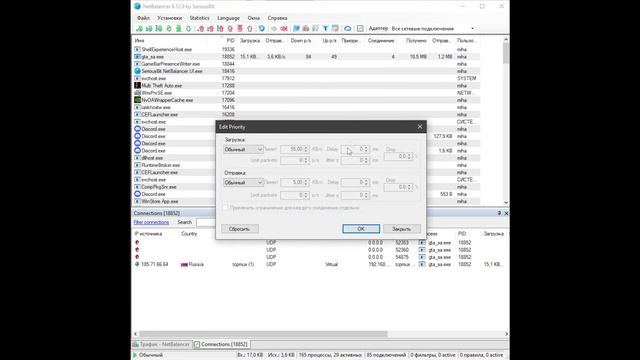Screen dimensions: 640x360
Task: Select the WmiPrvSE.exe process row
Action: pyautogui.click(x=306, y=93)
